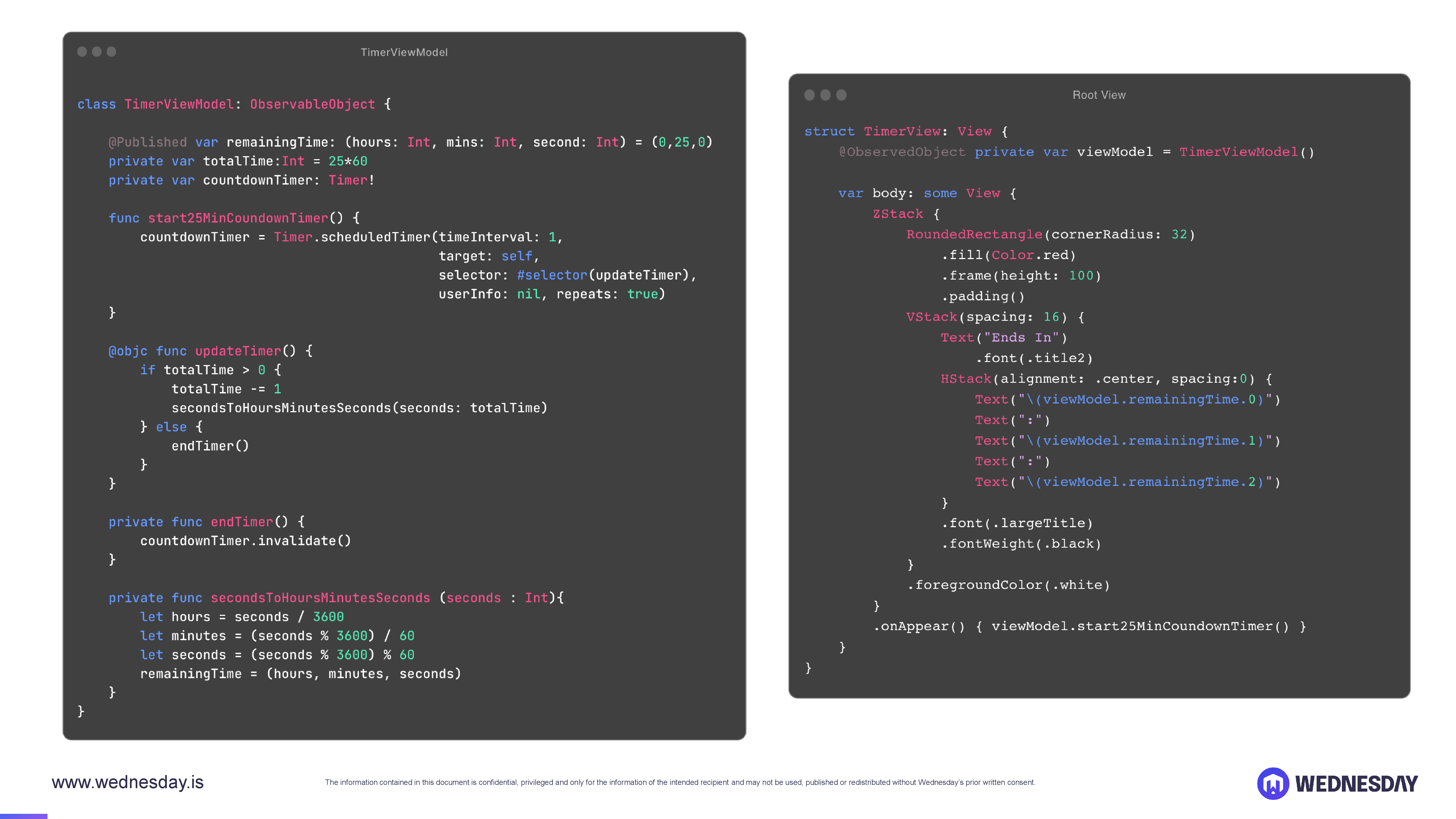The height and width of the screenshot is (819, 1456).
Task: Click 'VStack(spacing: 16) {' line
Action: point(996,317)
